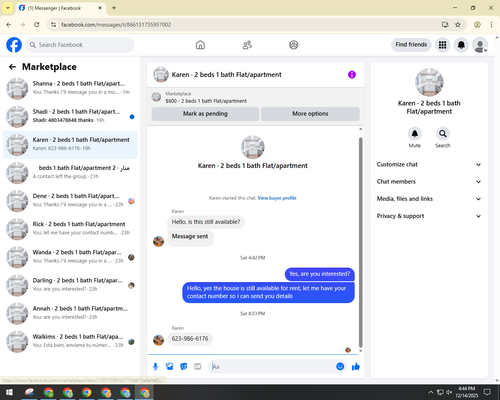Expand Chat members section

click(x=429, y=182)
